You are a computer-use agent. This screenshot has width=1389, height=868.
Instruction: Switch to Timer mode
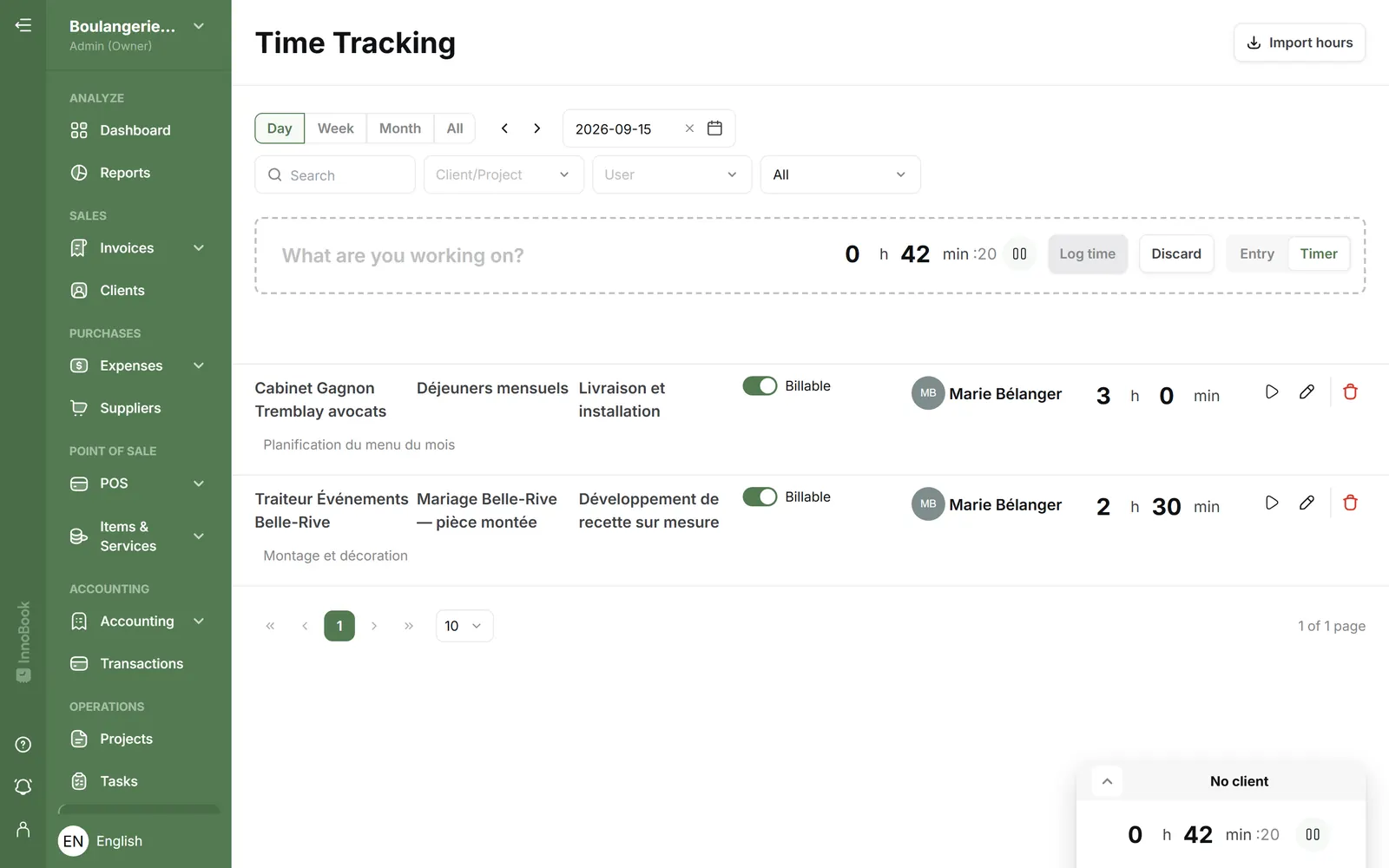tap(1319, 254)
